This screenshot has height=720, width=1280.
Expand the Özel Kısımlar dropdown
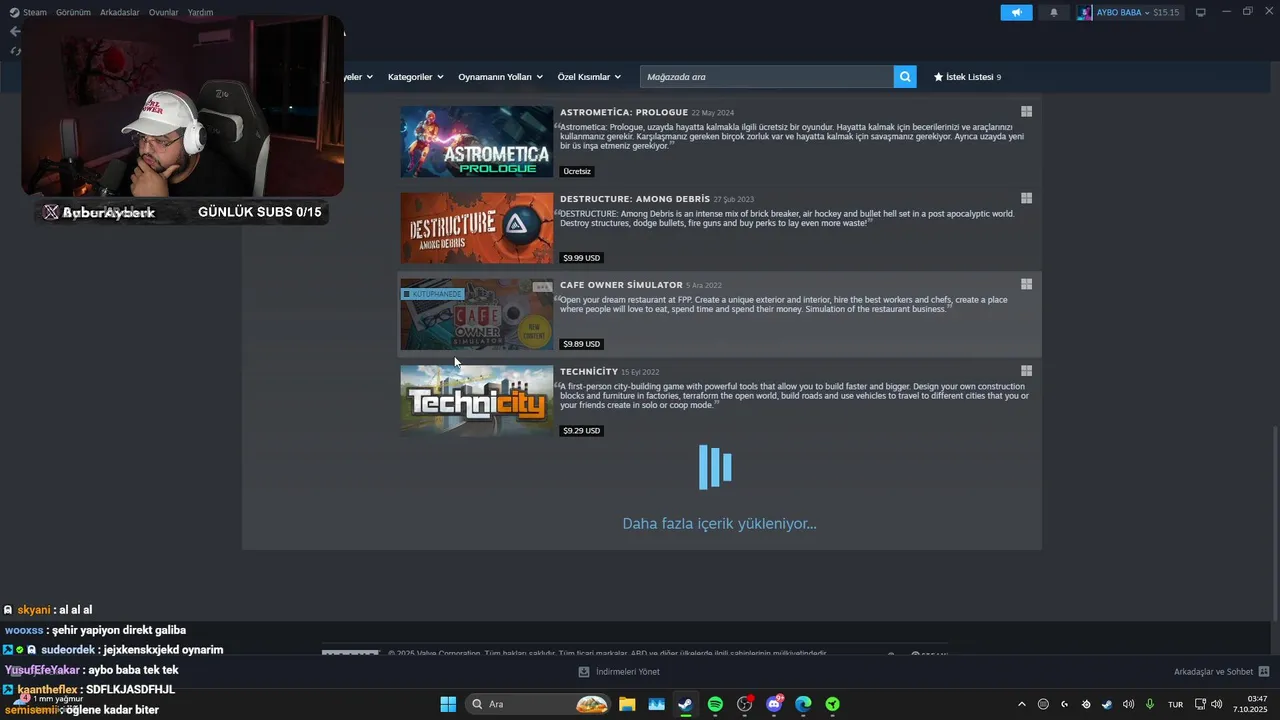[589, 77]
